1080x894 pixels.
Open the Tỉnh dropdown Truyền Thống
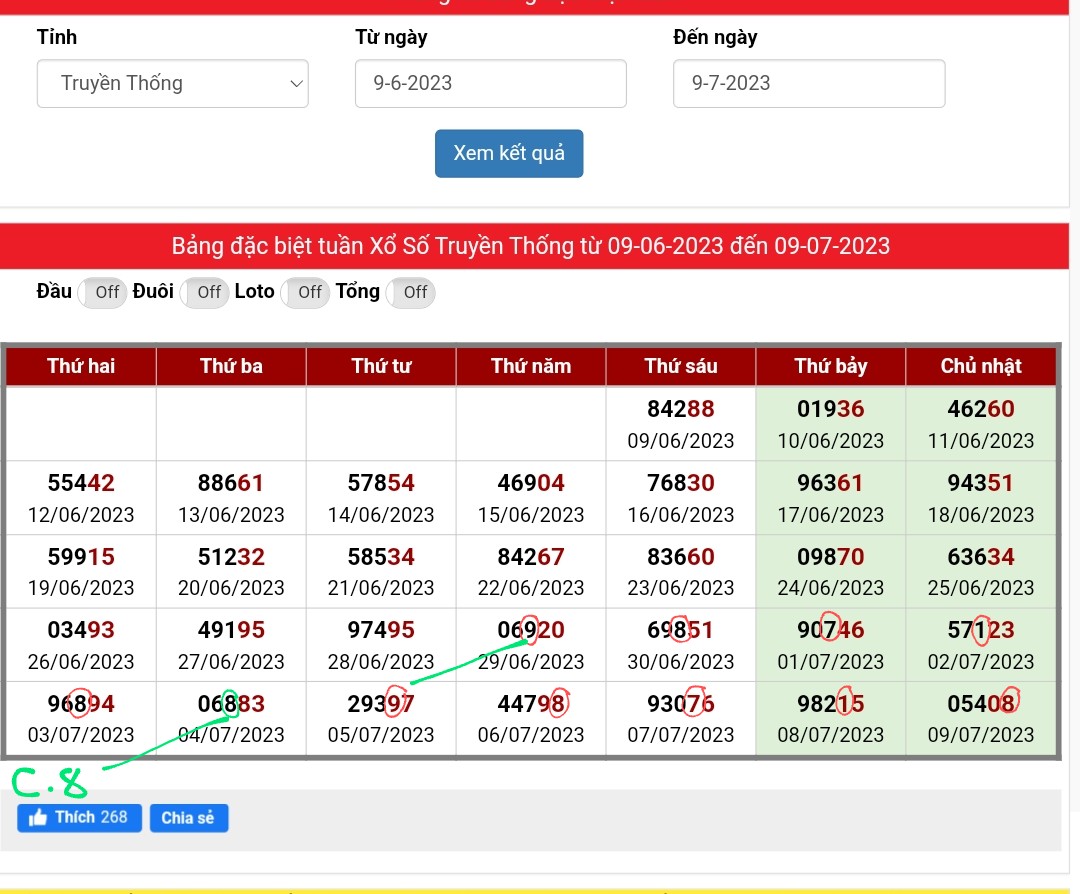[x=172, y=84]
